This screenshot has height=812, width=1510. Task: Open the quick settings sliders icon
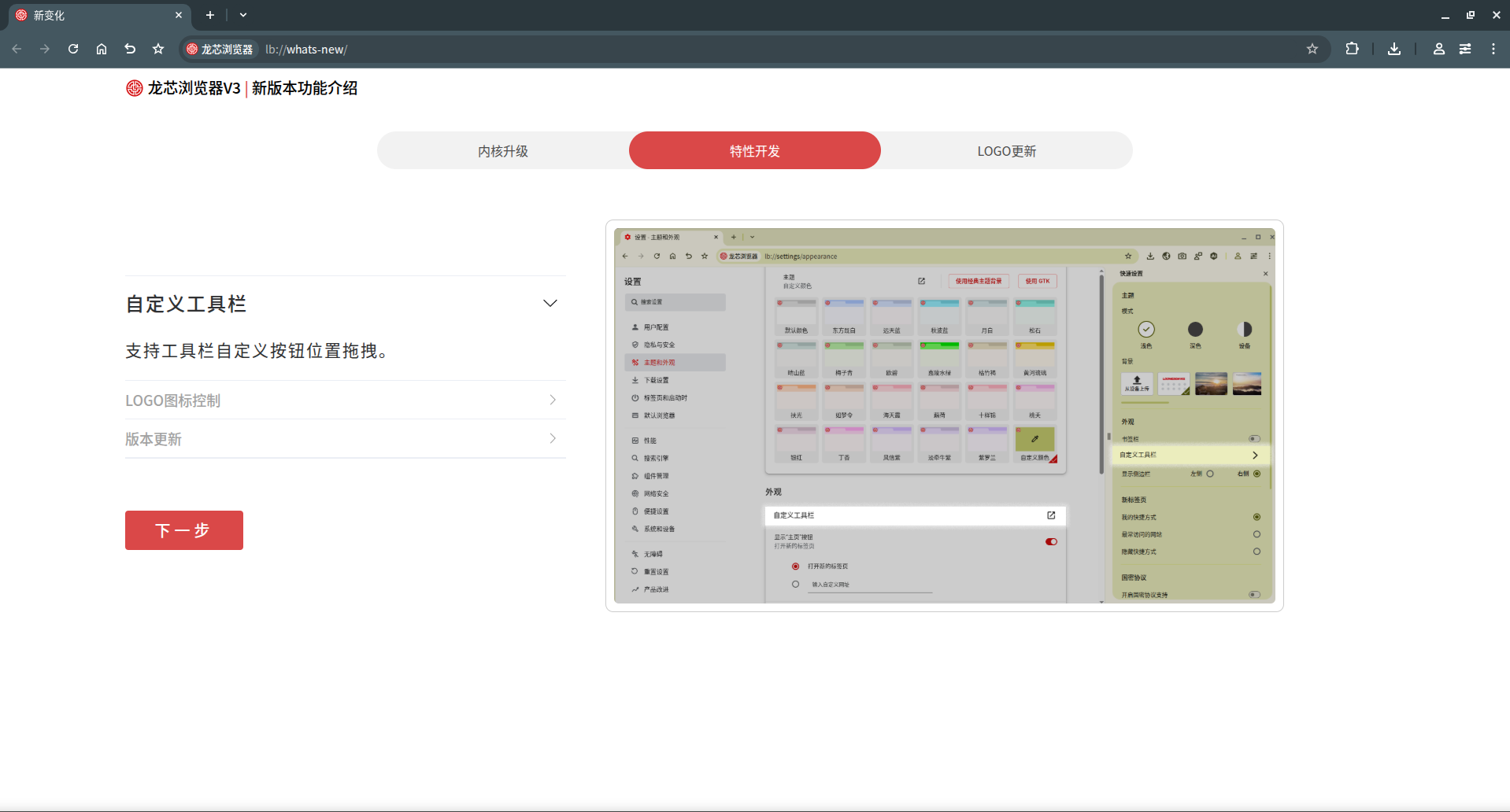tap(1465, 49)
